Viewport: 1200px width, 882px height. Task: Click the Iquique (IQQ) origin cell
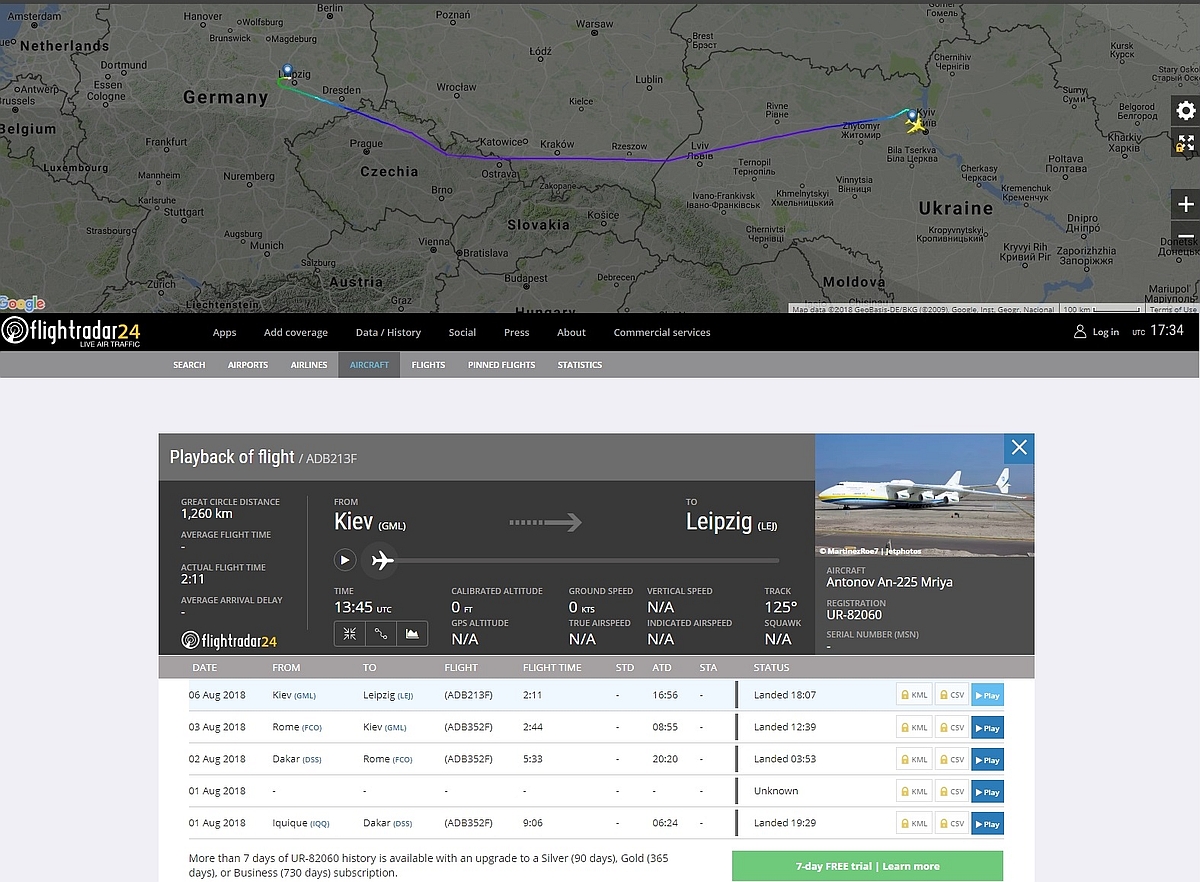pyautogui.click(x=301, y=823)
